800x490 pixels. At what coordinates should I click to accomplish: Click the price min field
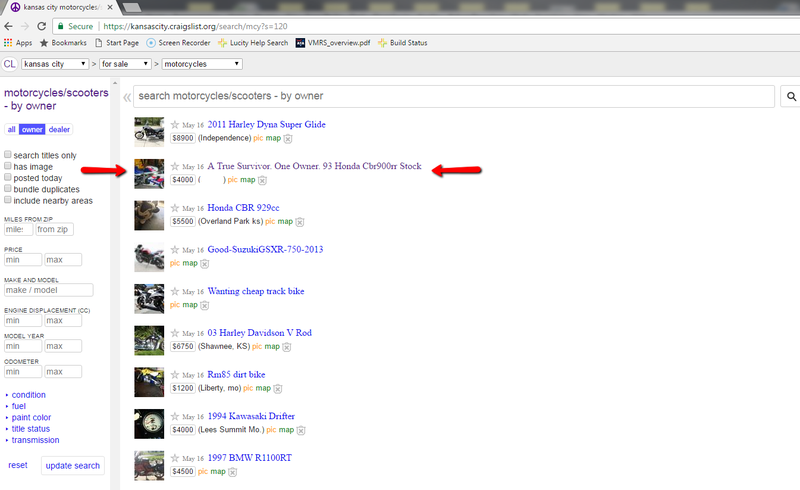(23, 260)
